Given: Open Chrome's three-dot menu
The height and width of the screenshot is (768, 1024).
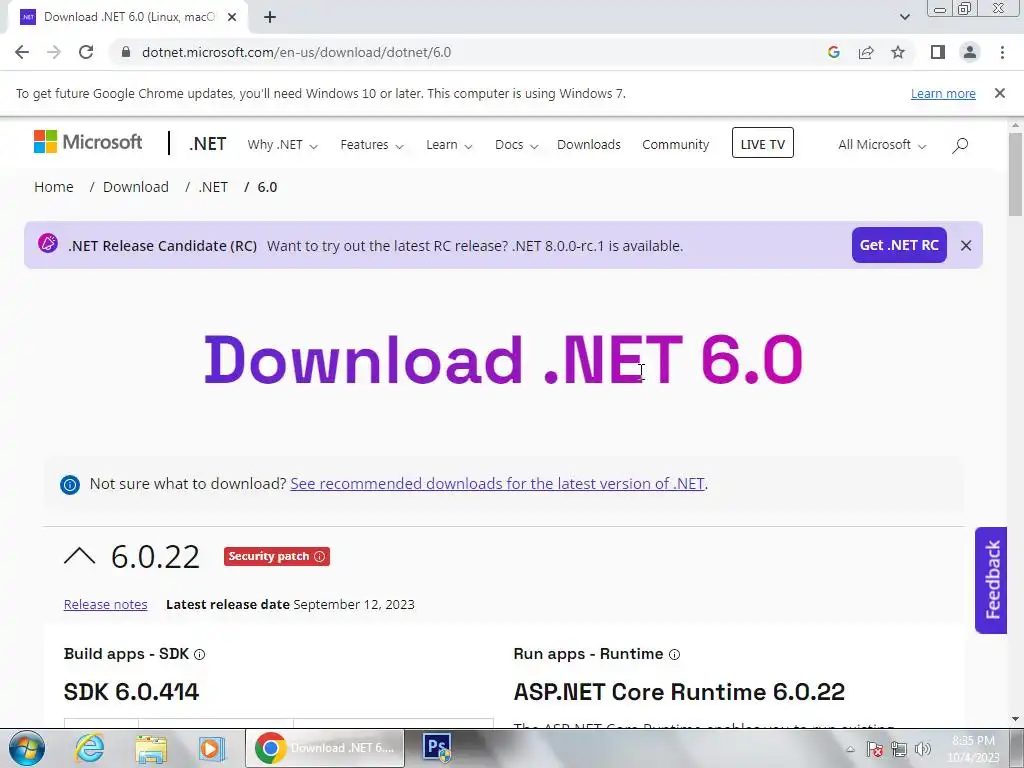Looking at the screenshot, I should [1002, 52].
